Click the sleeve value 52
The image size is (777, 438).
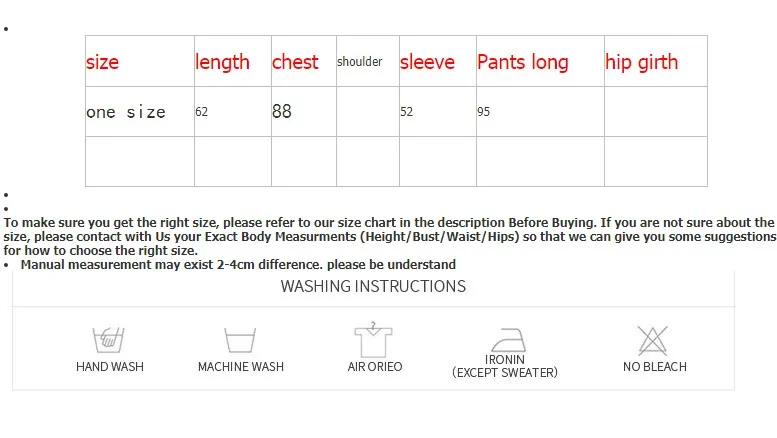[406, 111]
